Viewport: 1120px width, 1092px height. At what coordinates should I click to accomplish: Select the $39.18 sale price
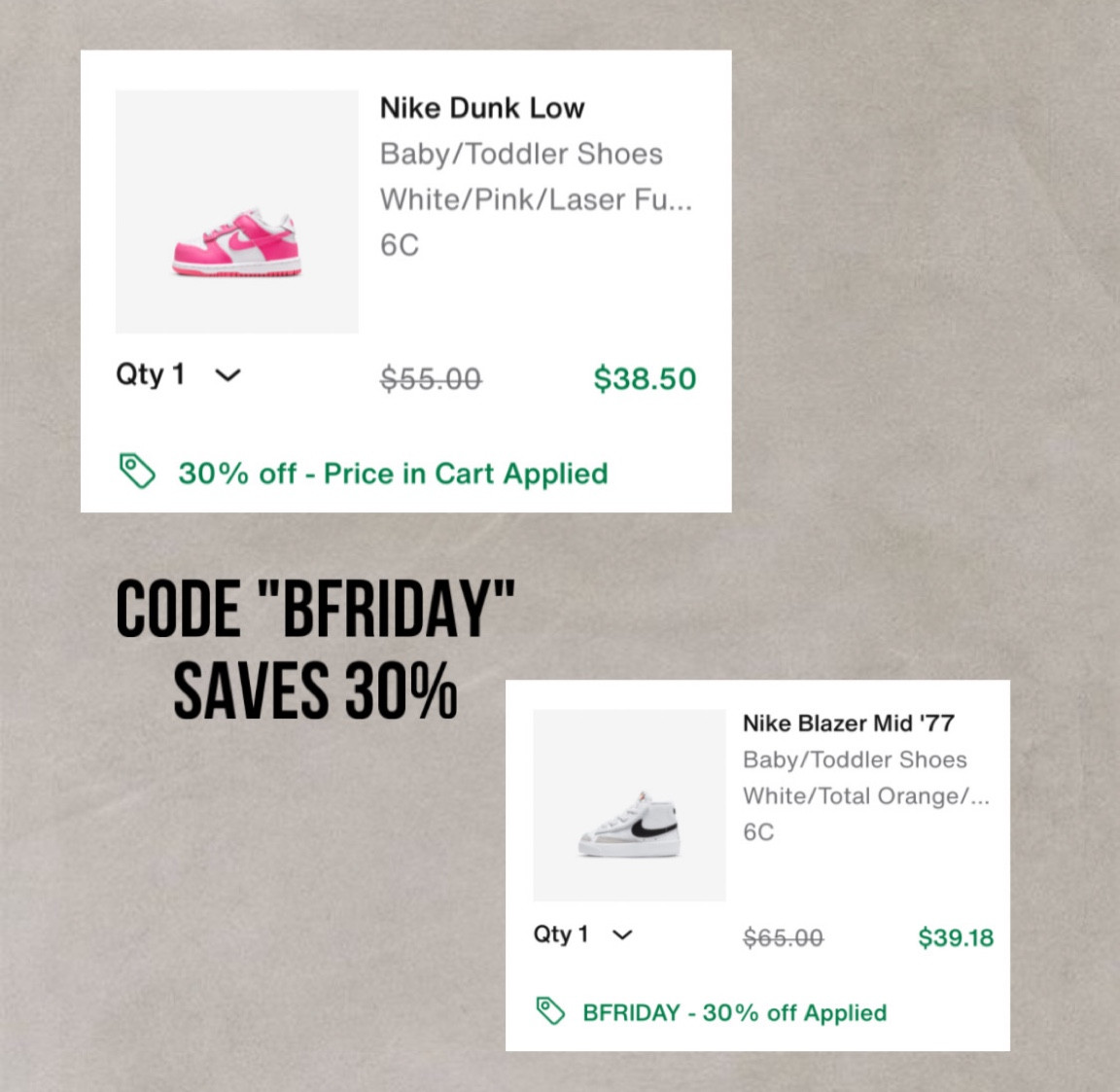[956, 937]
